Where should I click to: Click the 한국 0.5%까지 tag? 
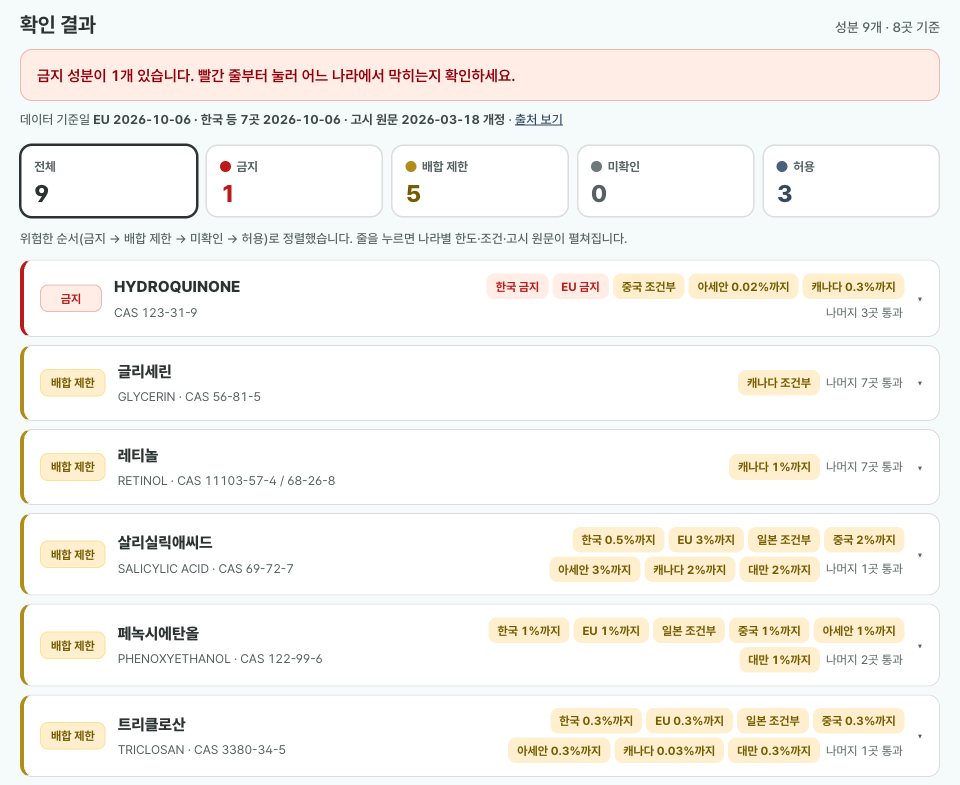(618, 539)
